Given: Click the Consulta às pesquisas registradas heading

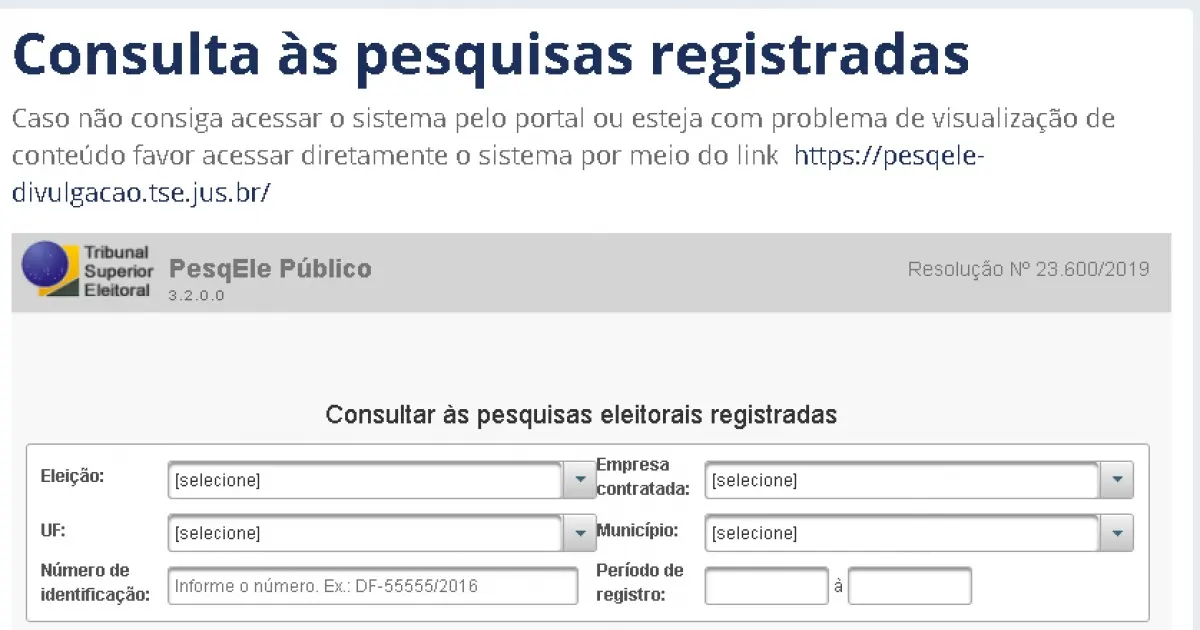Looking at the screenshot, I should 490,54.
